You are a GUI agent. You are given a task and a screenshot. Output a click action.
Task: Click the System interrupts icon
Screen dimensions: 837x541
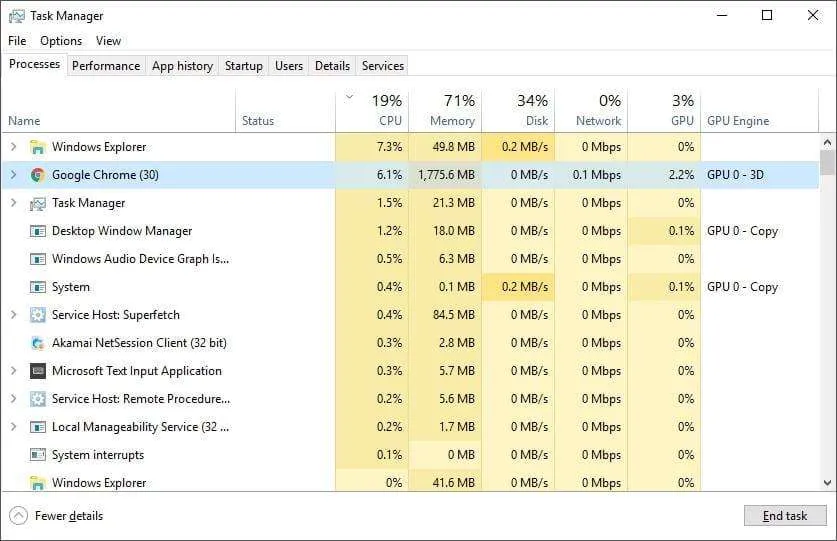[37, 455]
